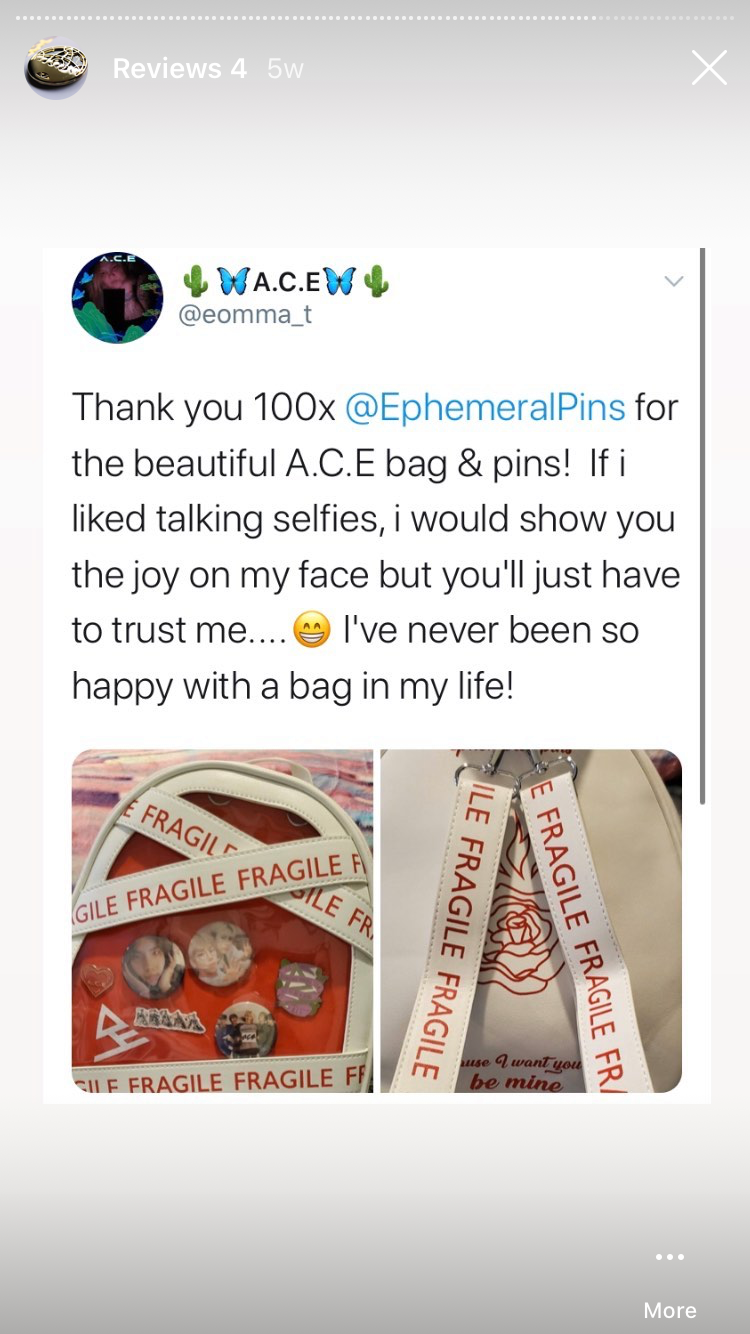This screenshot has width=750, height=1334.
Task: Open the three-dots More options icon
Action: (x=670, y=1257)
